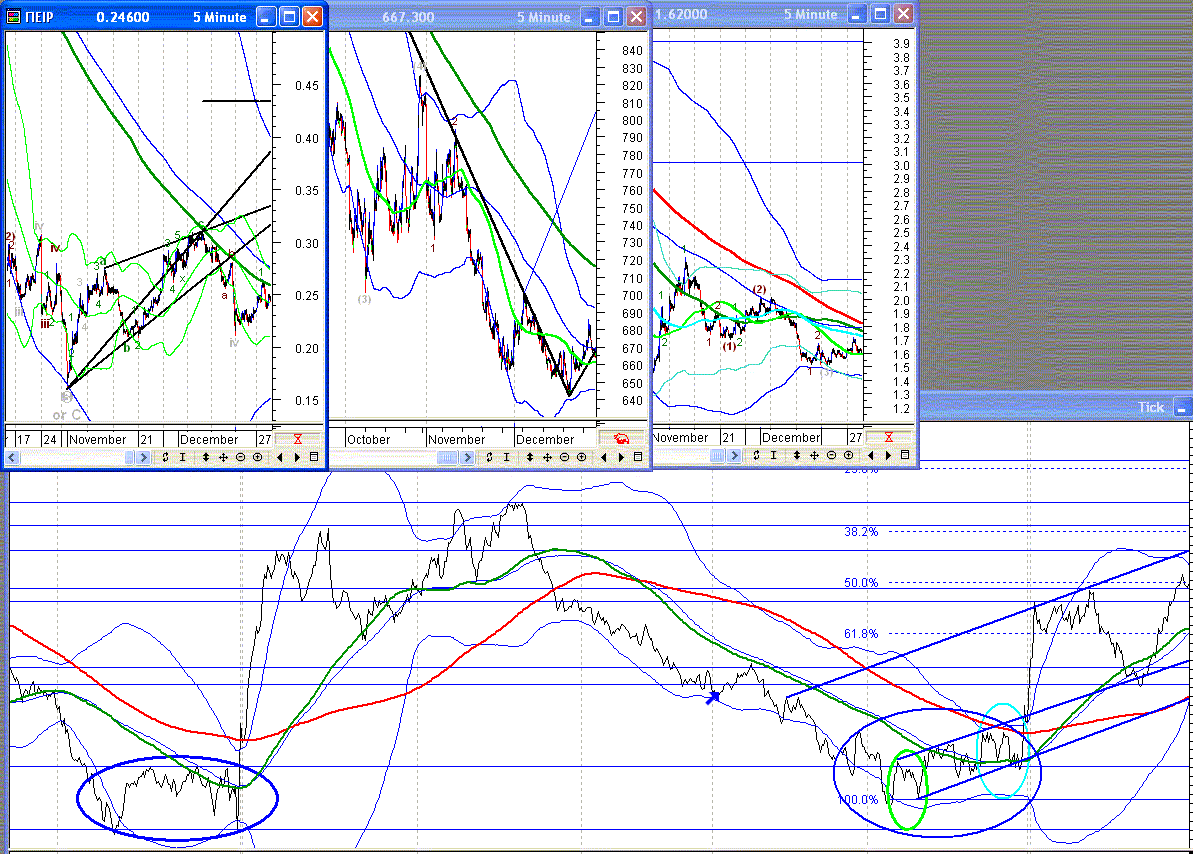Viewport: 1193px width, 854px height.
Task: Click I-beam cursor tool in 1.62000 chart
Action: coord(771,455)
